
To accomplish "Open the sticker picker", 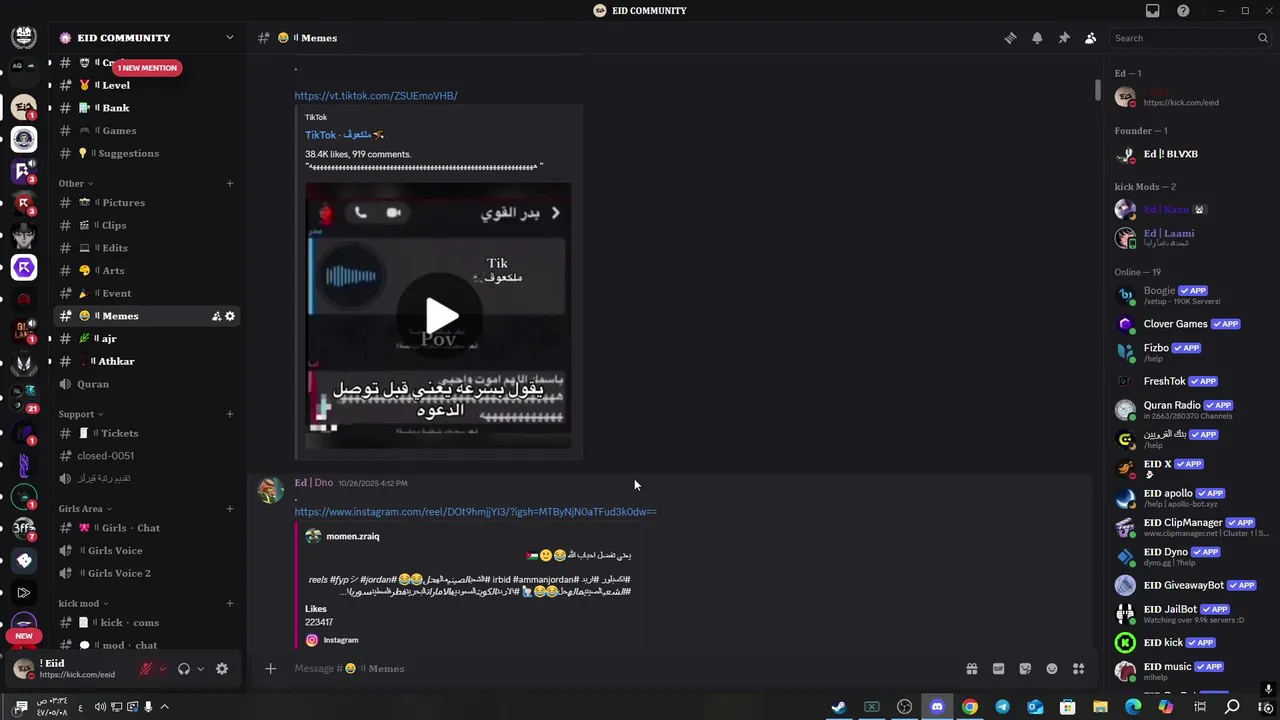I will (1025, 669).
